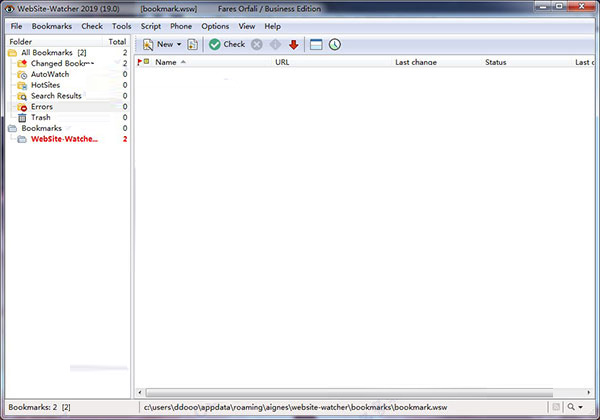The width and height of the screenshot is (600, 420).
Task: Click the horizontal scrollbar left arrow
Action: pyautogui.click(x=140, y=392)
